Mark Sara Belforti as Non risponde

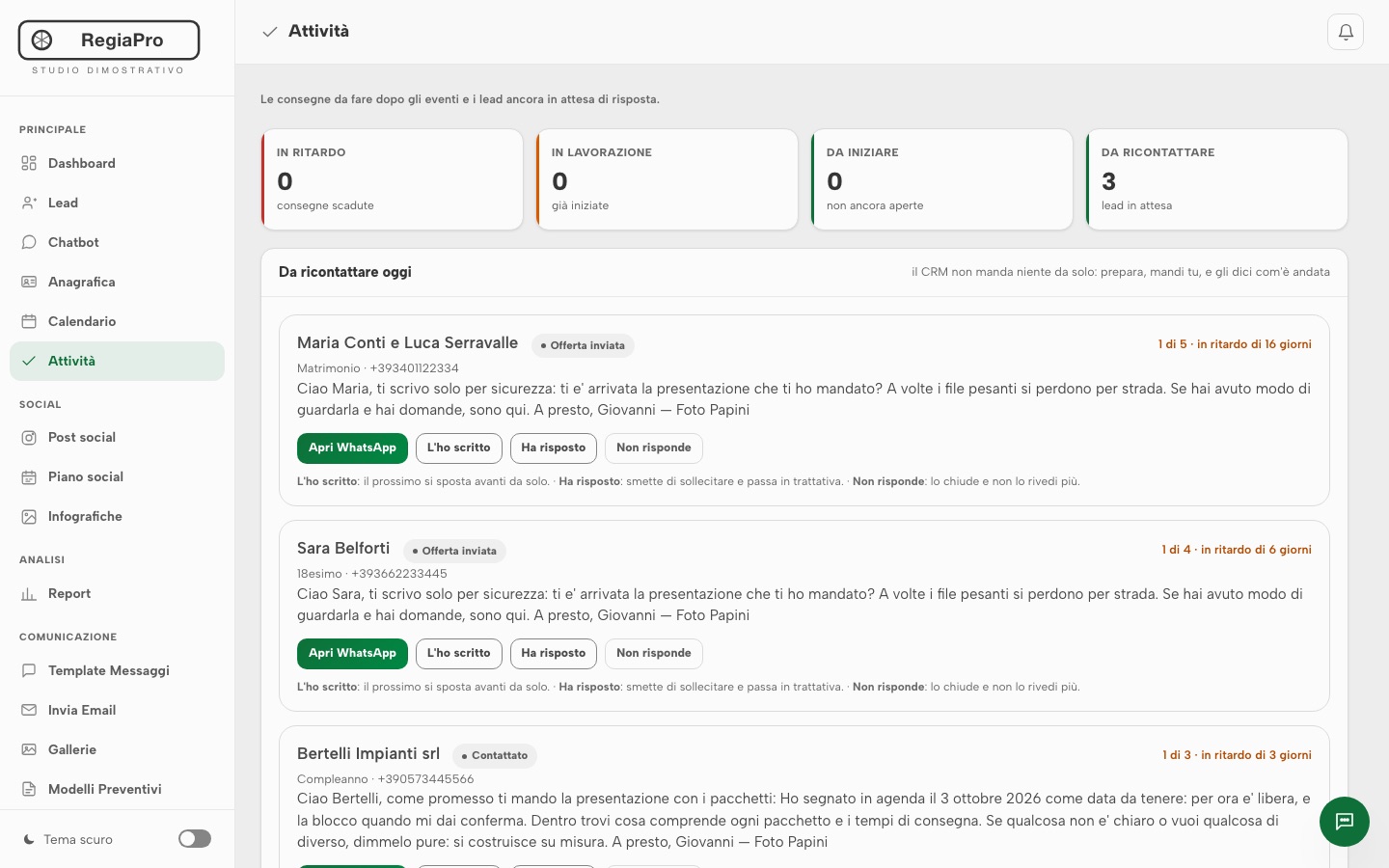click(654, 653)
